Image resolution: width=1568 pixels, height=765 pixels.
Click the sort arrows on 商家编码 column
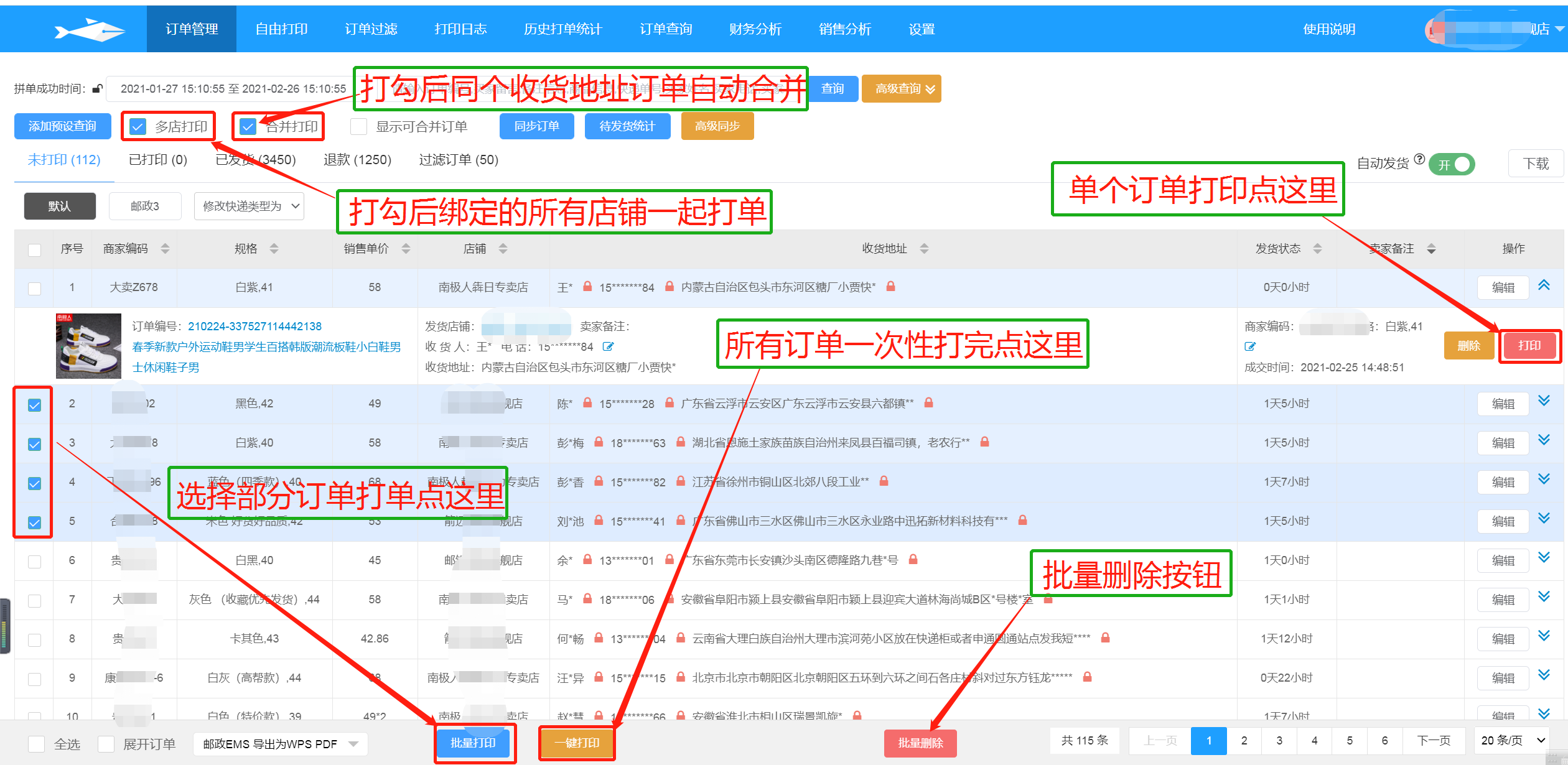click(165, 249)
